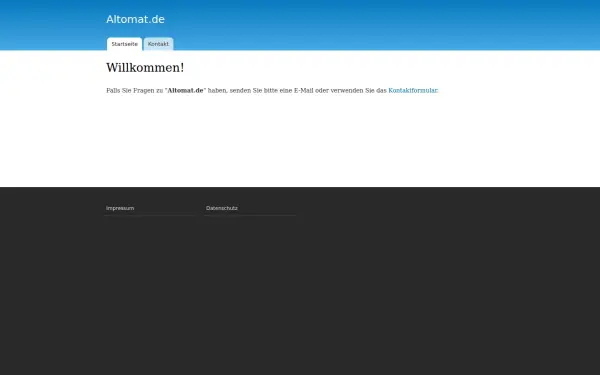The width and height of the screenshot is (600, 375).
Task: Open the Startseite tab
Action: (124, 44)
